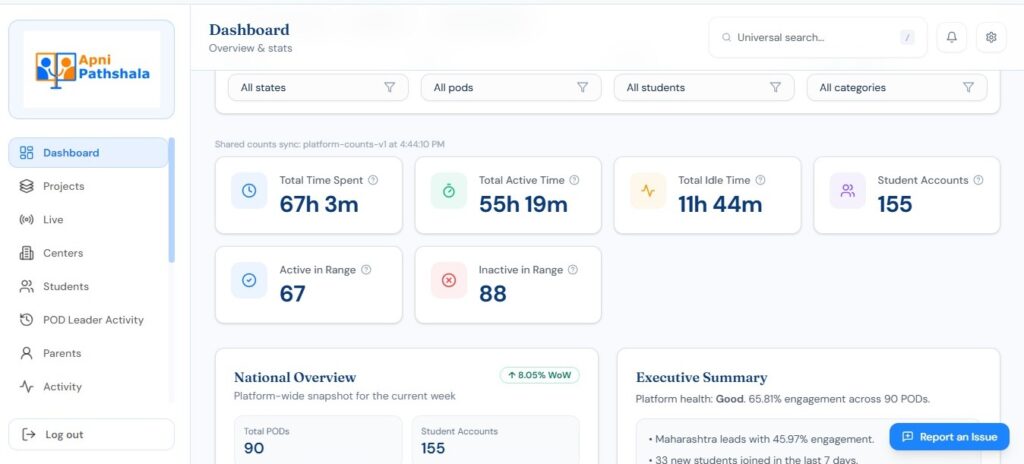Click the Activity pulse icon in sidebar
The width and height of the screenshot is (1024, 464).
26,386
